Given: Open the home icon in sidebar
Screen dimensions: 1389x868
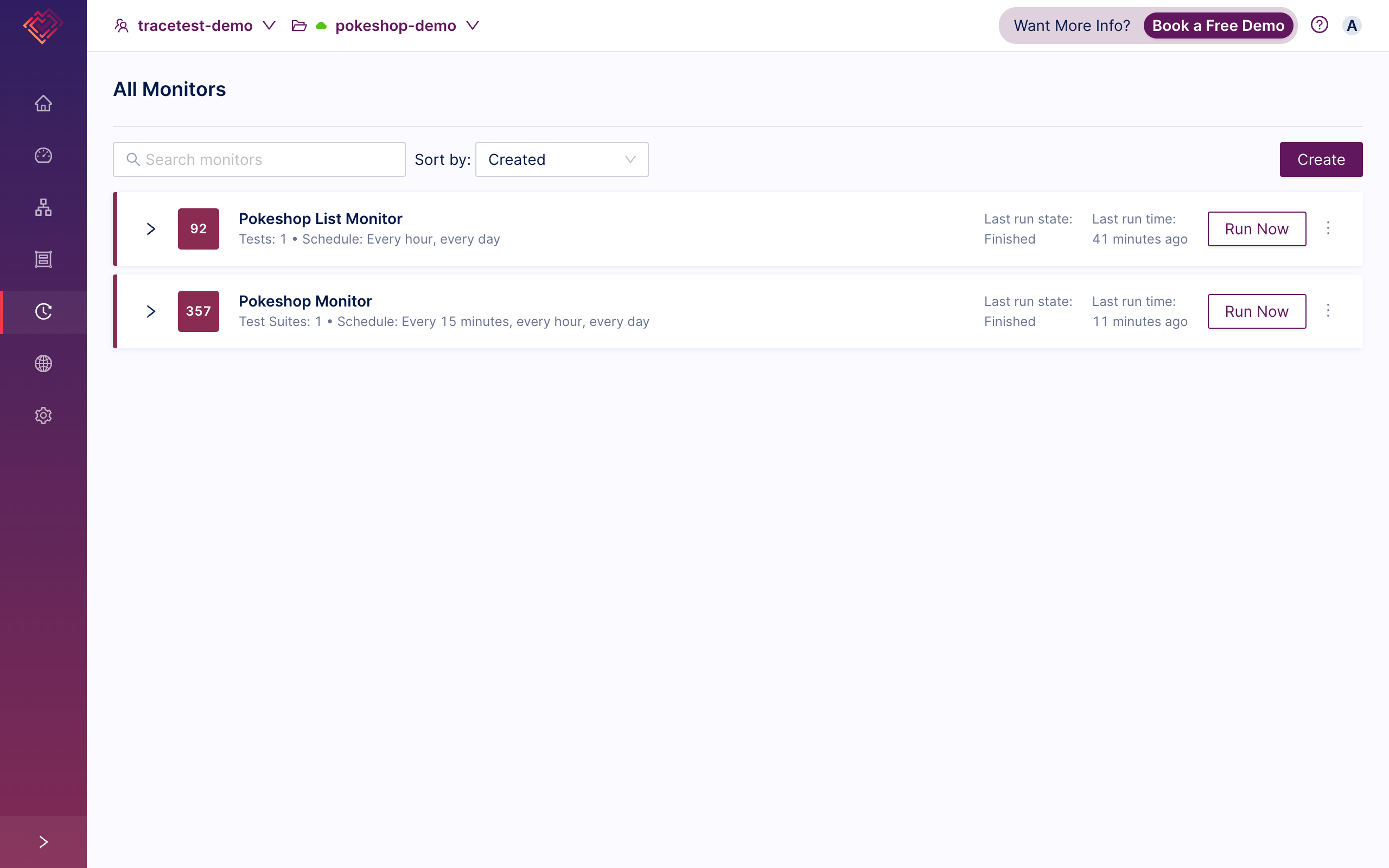Looking at the screenshot, I should click(x=43, y=103).
